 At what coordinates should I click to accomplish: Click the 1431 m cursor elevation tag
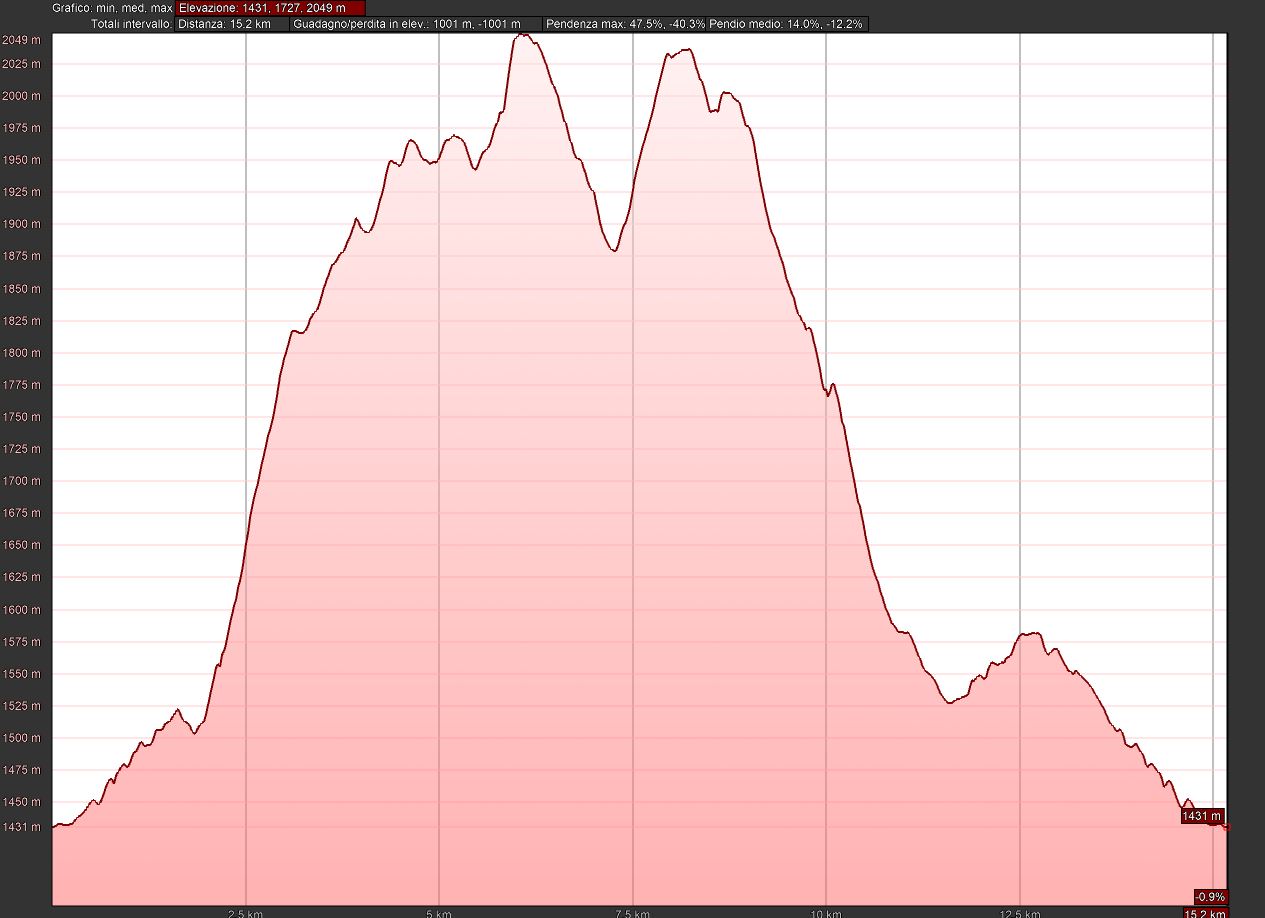1200,817
